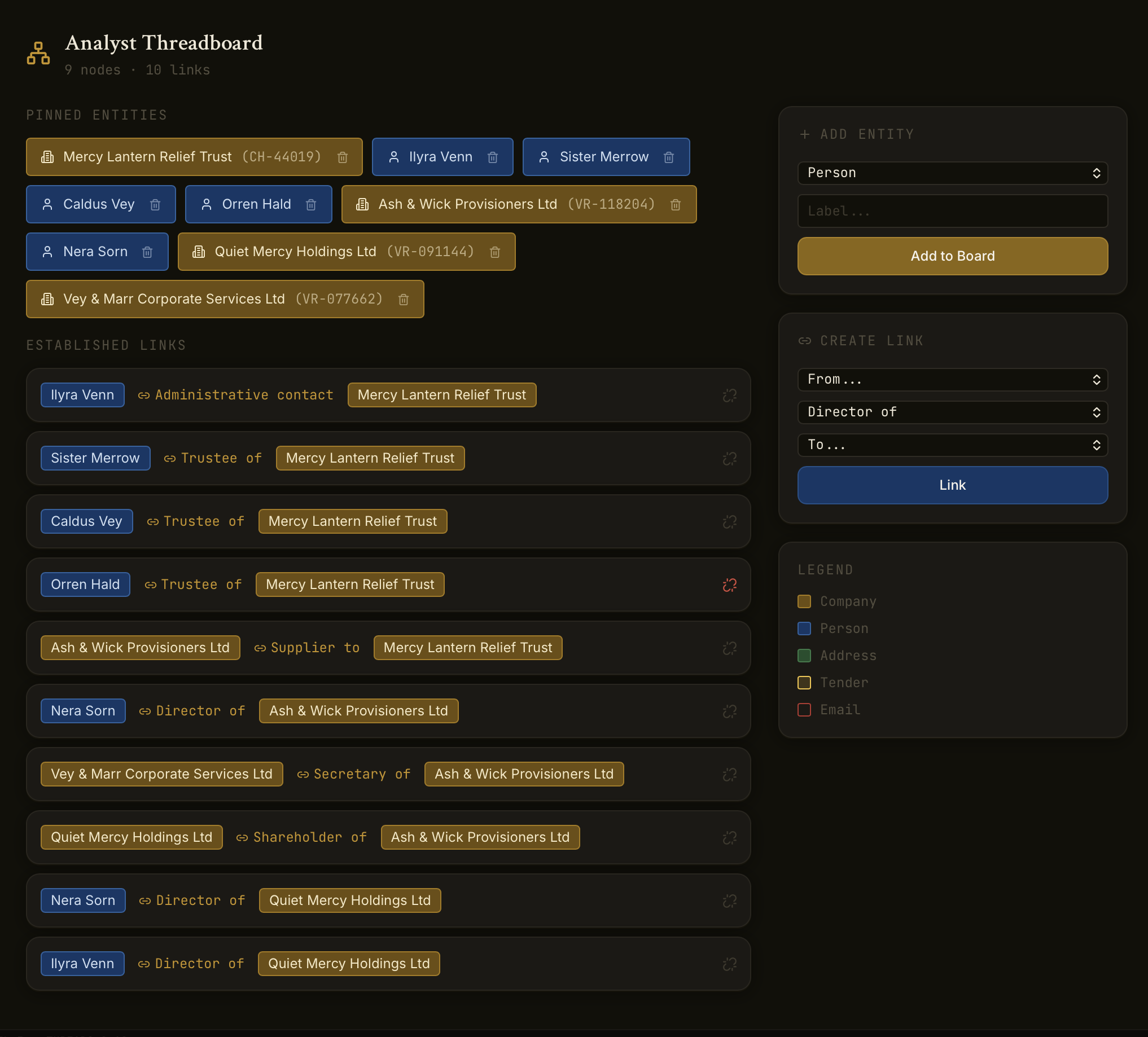This screenshot has width=1148, height=1037.
Task: Remove Ilyra Venn from pinned entities
Action: point(493,157)
